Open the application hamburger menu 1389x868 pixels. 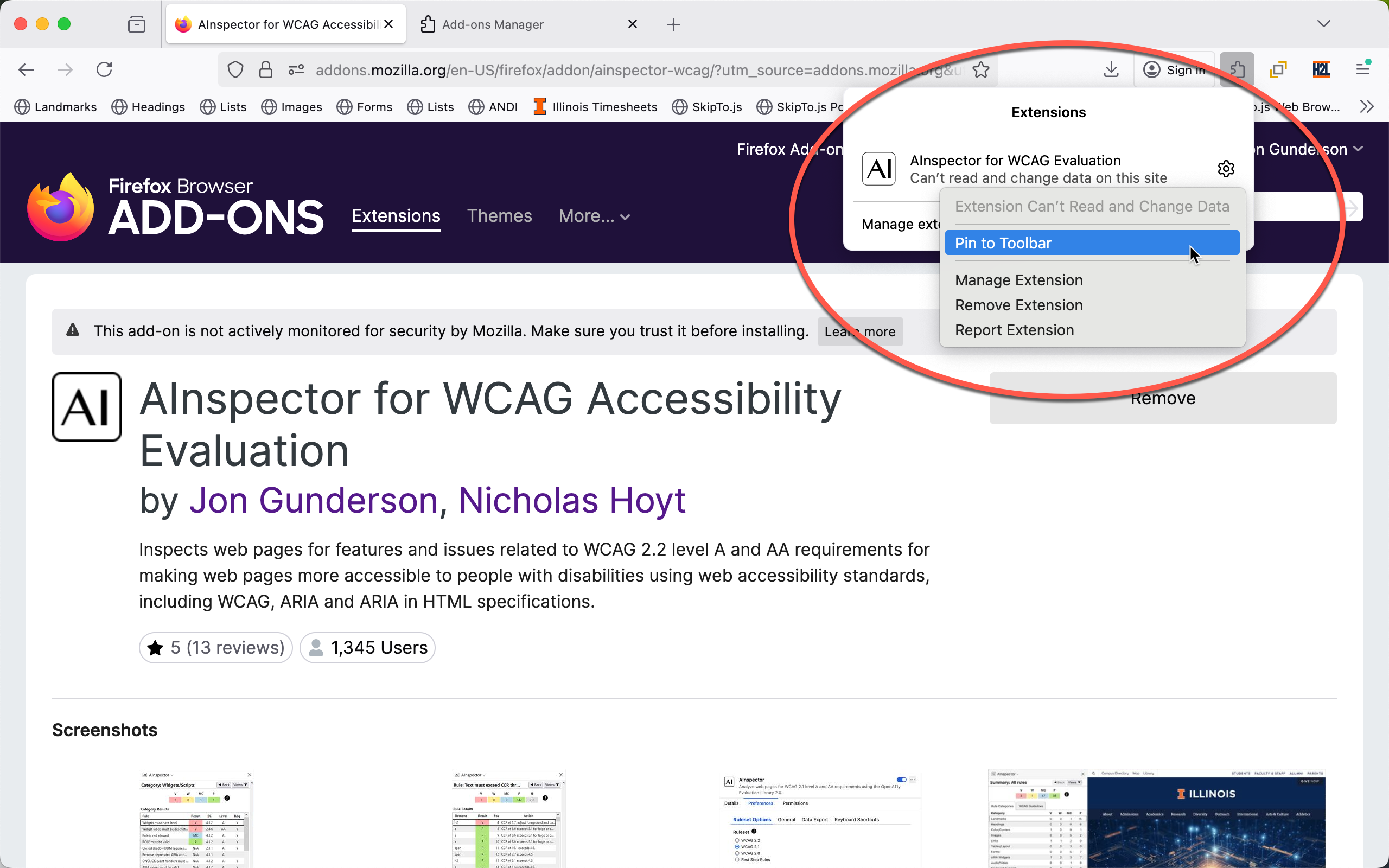(x=1363, y=69)
